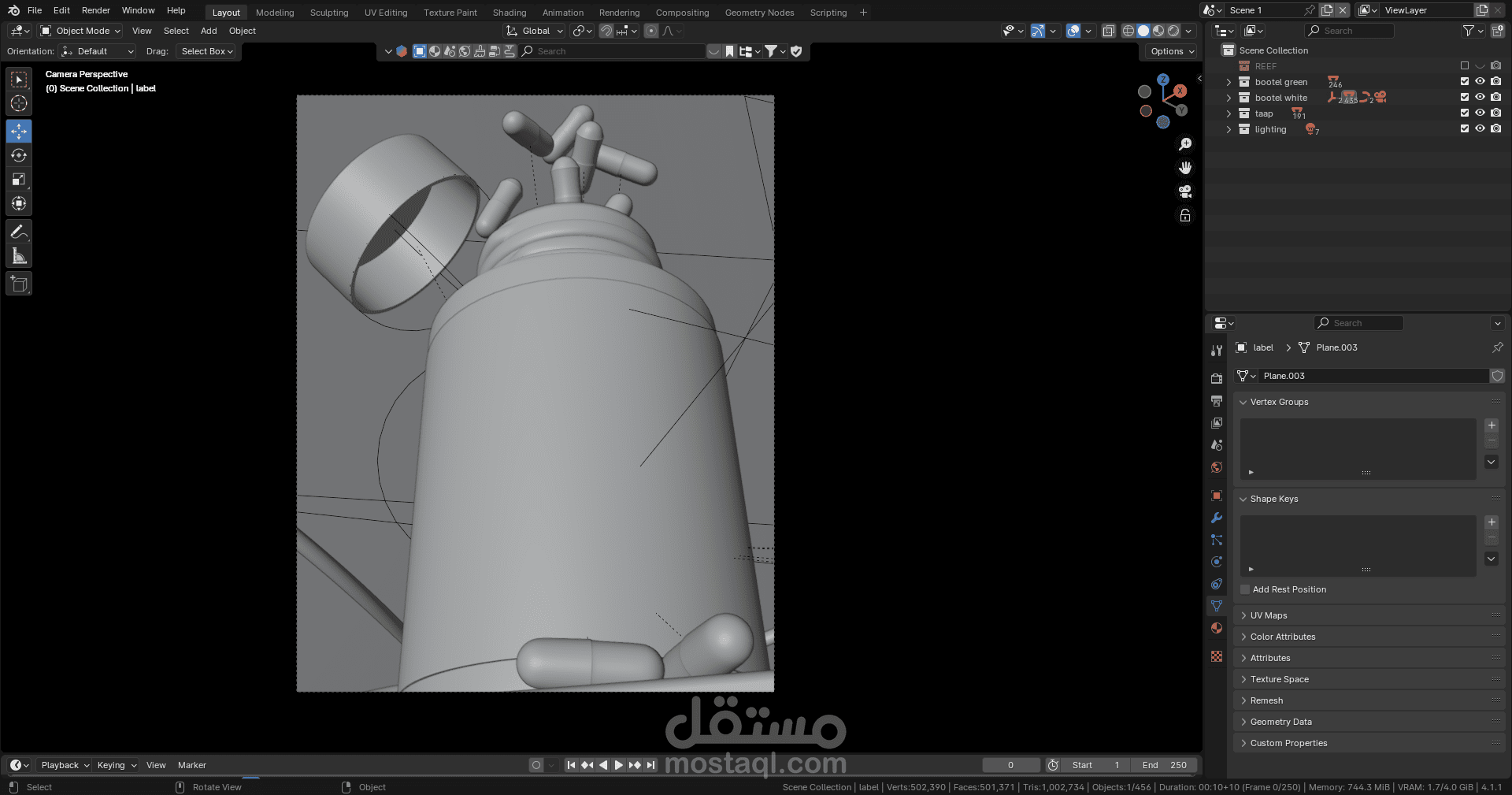Open the World properties tab
This screenshot has width=1512, height=795.
(x=1217, y=467)
